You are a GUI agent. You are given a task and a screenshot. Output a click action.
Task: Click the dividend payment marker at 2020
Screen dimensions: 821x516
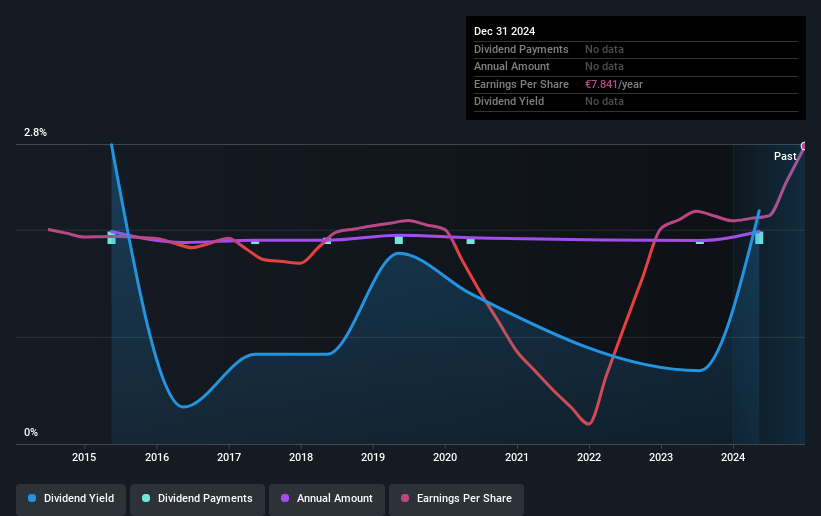pyautogui.click(x=471, y=240)
